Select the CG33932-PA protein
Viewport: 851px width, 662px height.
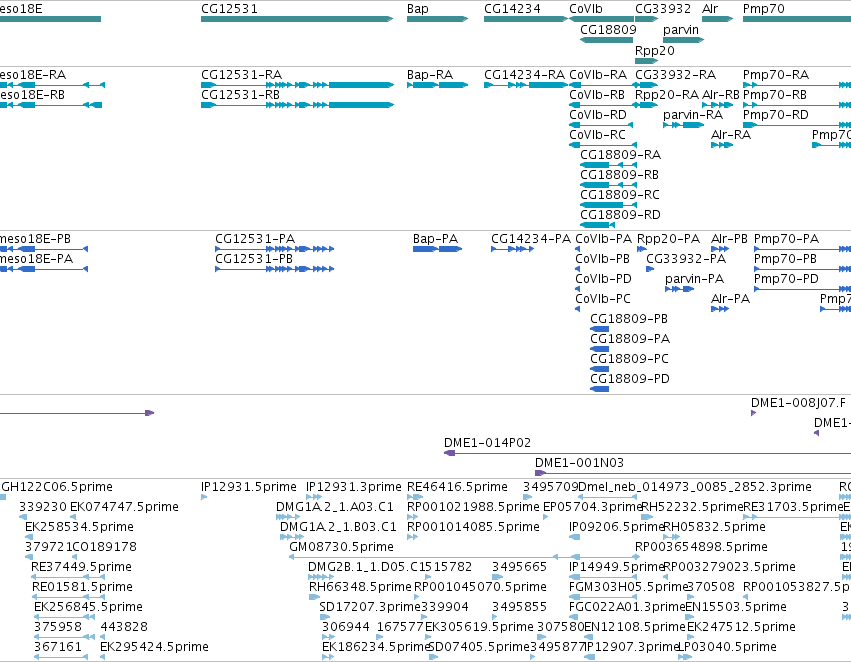[x=650, y=269]
